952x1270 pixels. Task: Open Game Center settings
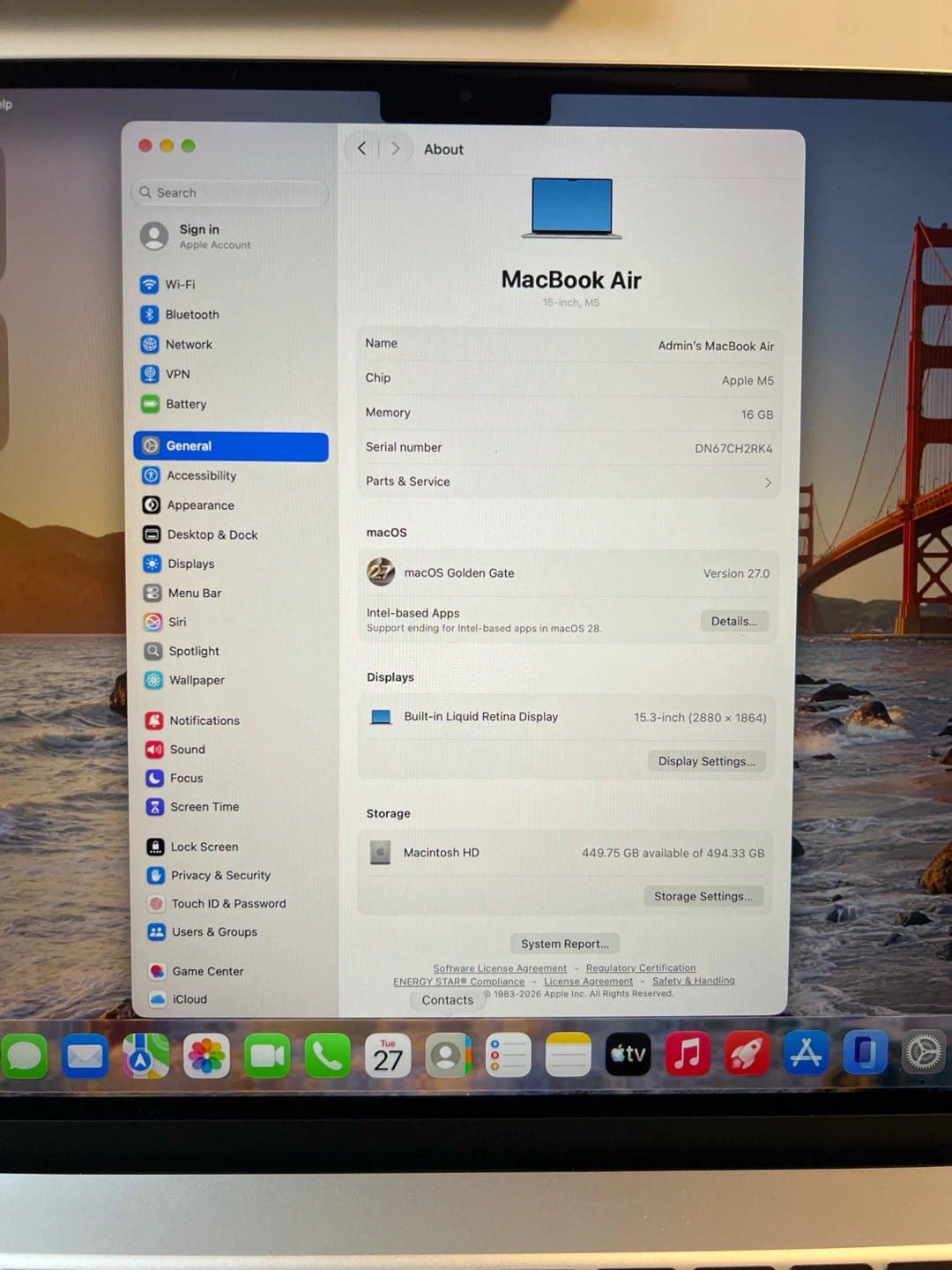tap(238, 971)
